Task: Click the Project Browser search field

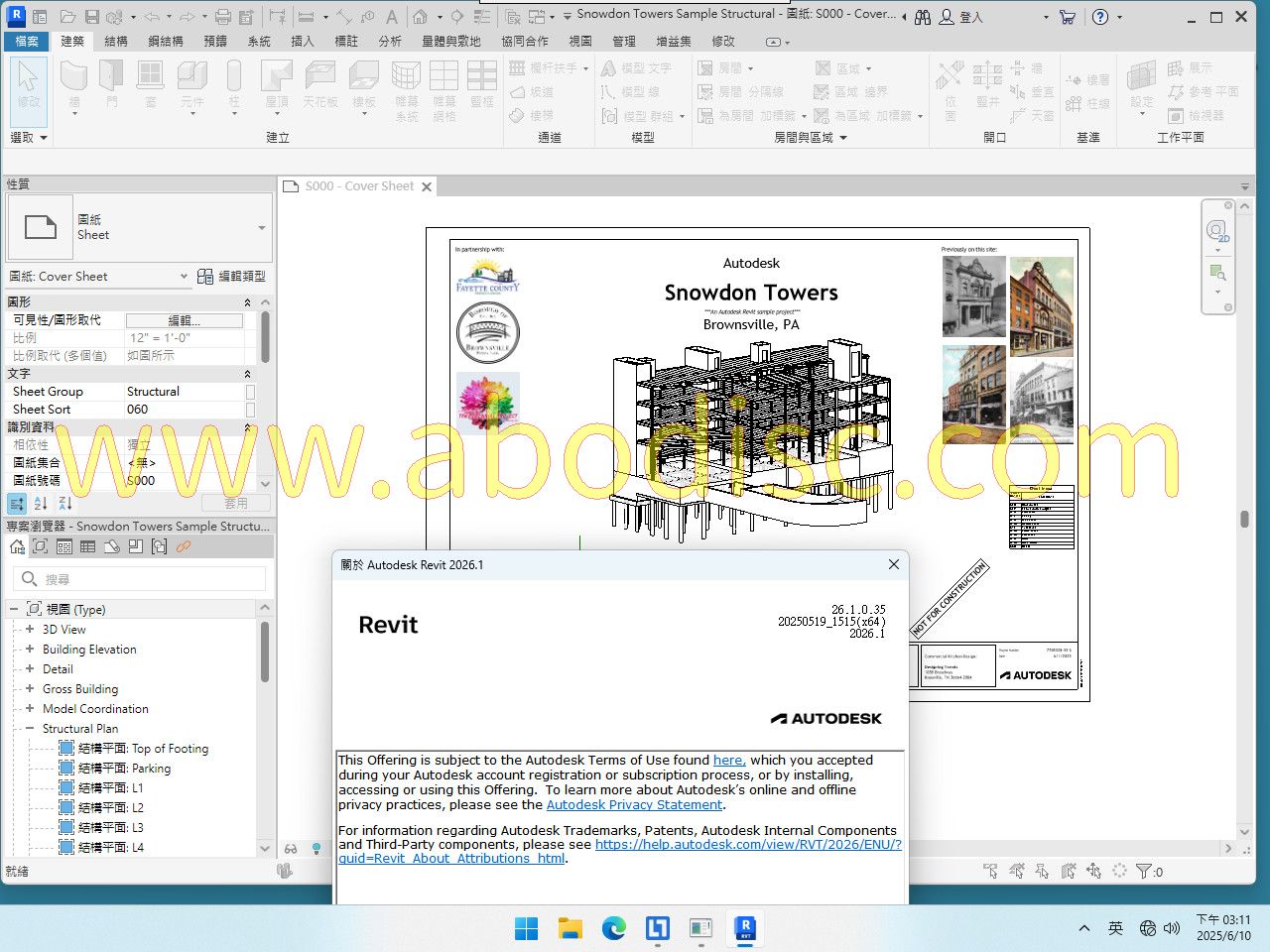Action: coord(140,579)
